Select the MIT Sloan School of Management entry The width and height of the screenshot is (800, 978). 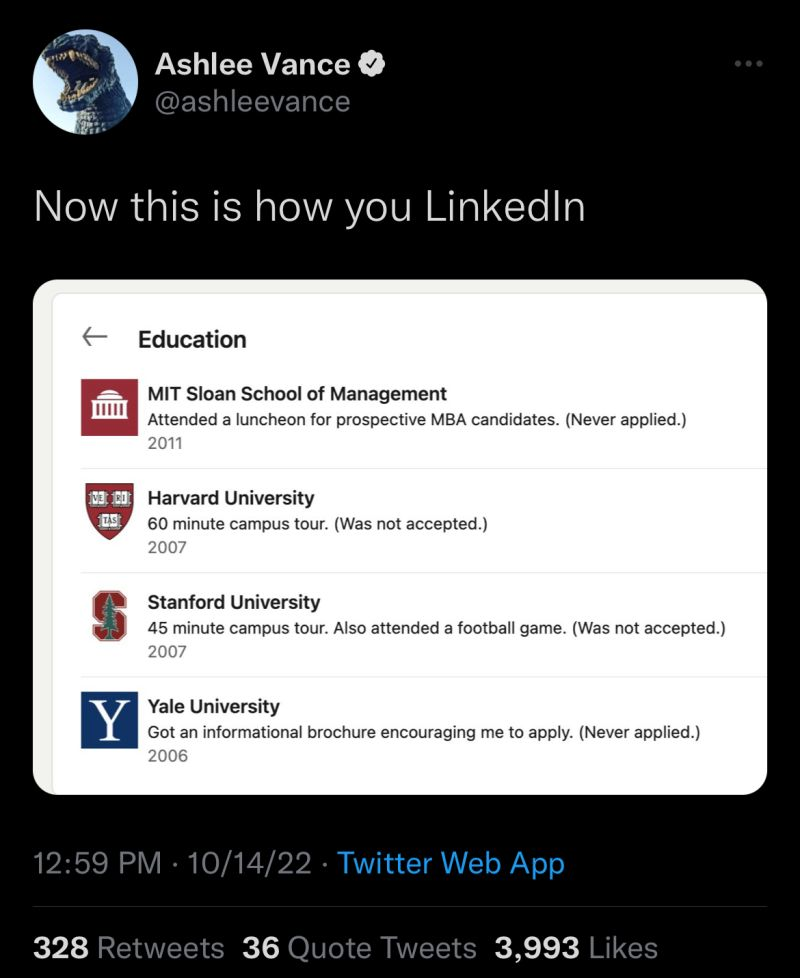click(x=297, y=394)
